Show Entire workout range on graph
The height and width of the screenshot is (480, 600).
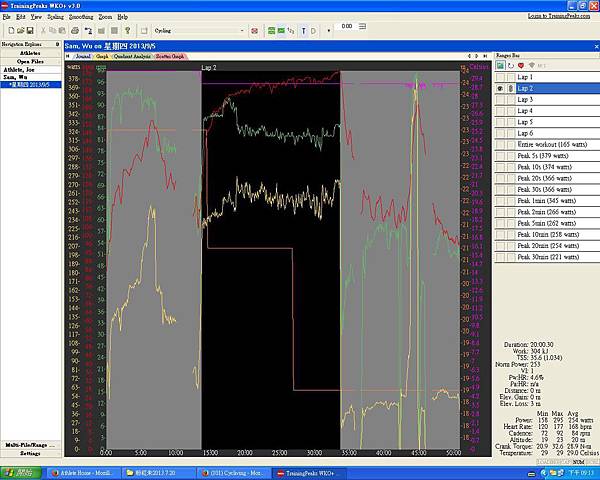(500, 145)
